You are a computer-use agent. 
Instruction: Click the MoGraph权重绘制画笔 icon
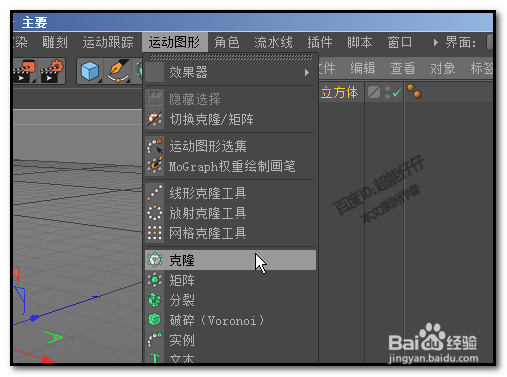(x=155, y=166)
